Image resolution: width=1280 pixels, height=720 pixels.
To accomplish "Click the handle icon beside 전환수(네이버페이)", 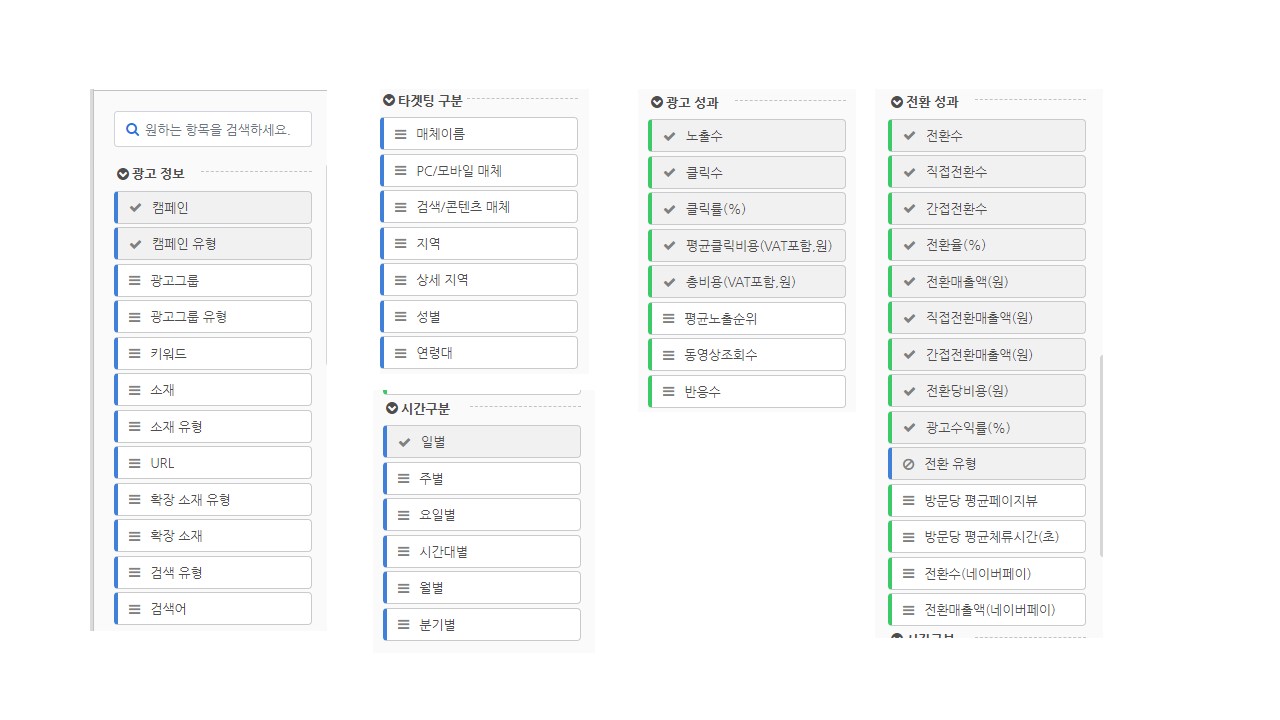I will coord(909,574).
